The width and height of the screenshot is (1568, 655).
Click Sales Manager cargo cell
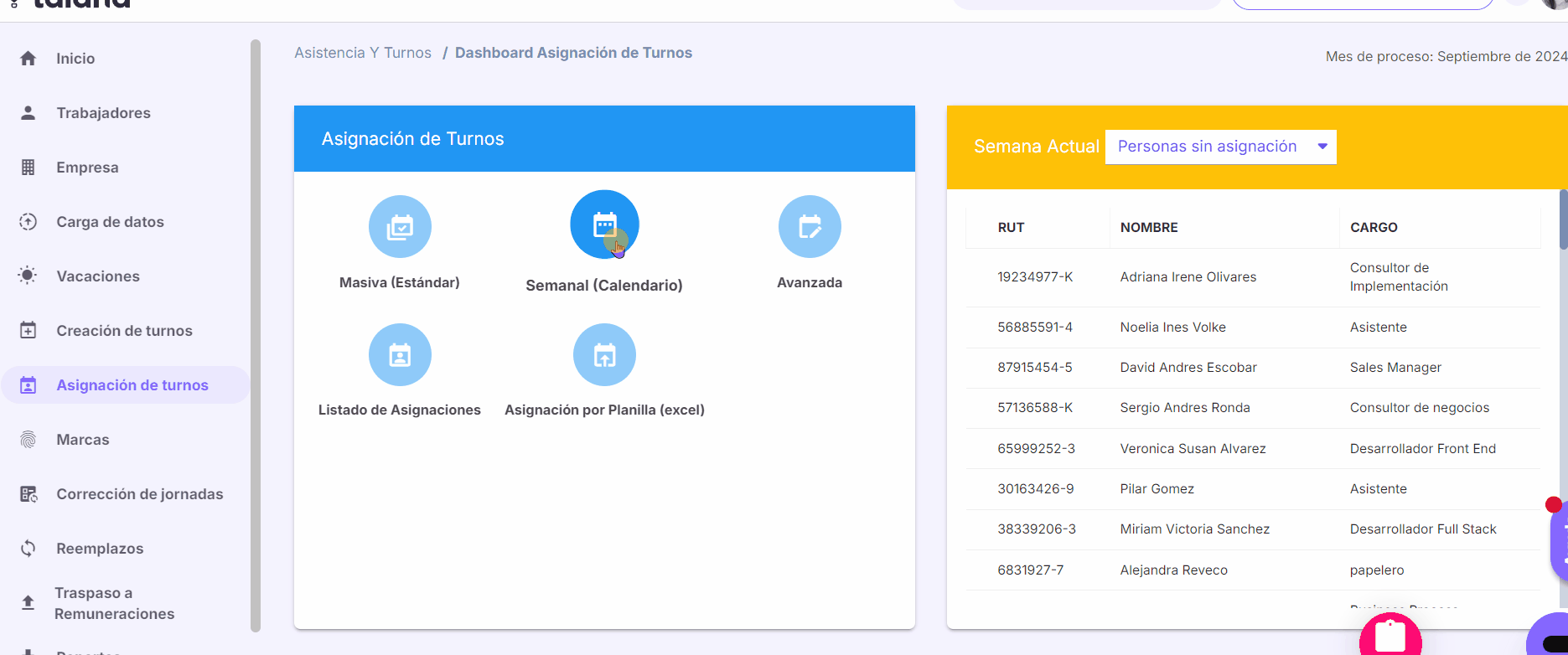[x=1396, y=368]
